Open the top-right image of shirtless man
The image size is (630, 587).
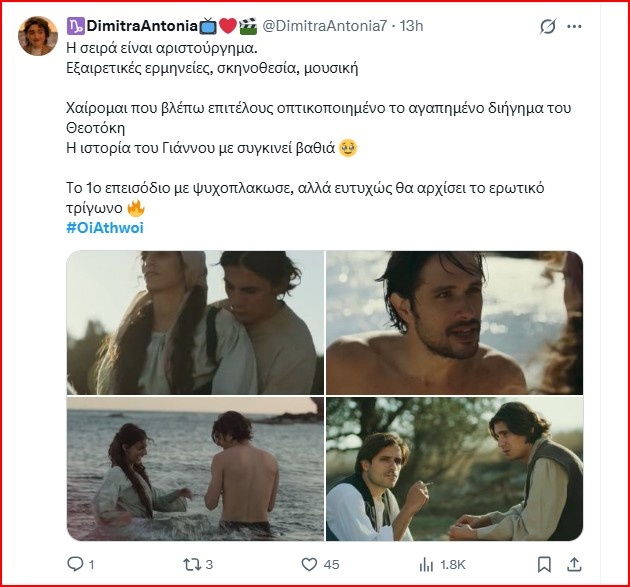coord(454,322)
